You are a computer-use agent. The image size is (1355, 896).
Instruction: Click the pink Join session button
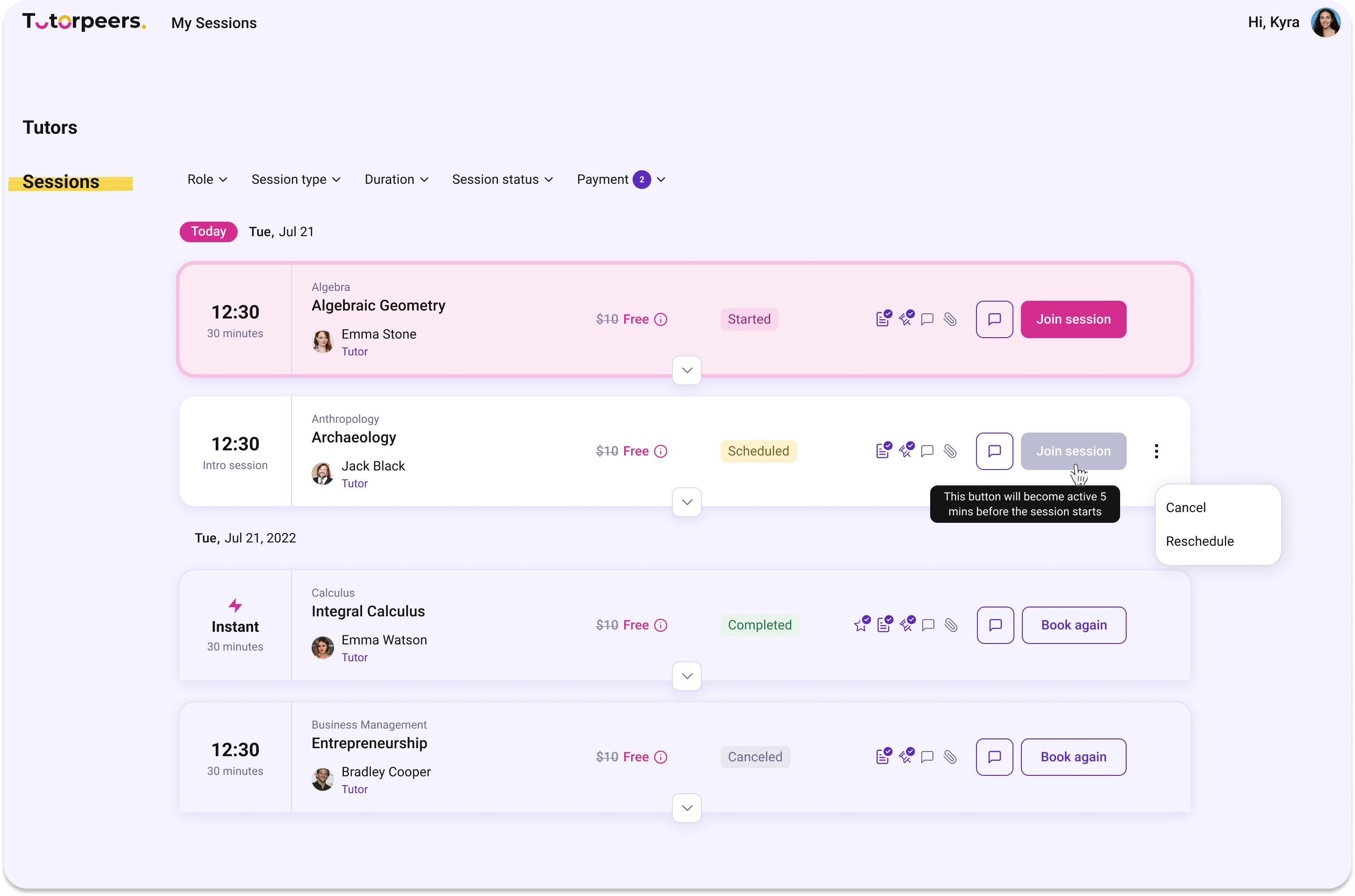pyautogui.click(x=1073, y=319)
